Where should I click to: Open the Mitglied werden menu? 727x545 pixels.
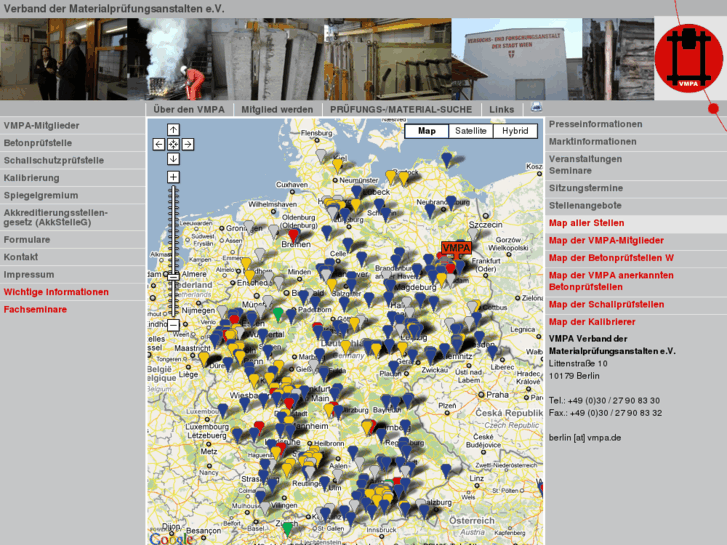coord(277,109)
